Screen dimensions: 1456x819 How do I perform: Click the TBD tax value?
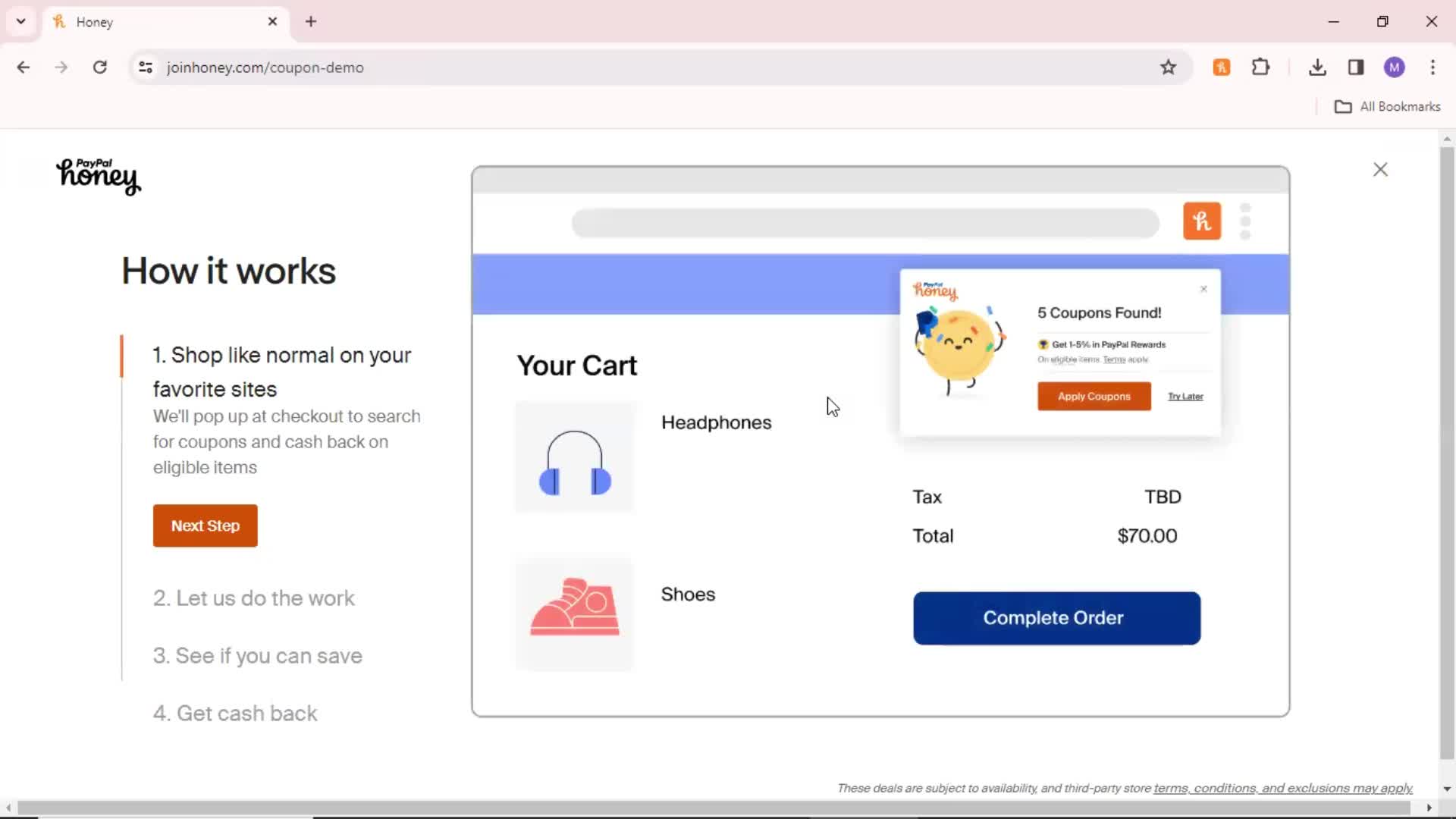tap(1163, 497)
